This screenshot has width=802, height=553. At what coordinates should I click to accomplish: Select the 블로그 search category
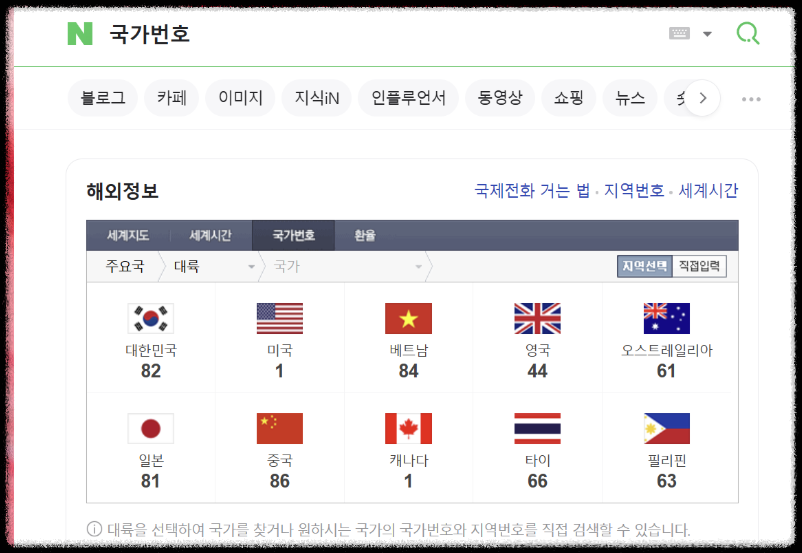[103, 98]
